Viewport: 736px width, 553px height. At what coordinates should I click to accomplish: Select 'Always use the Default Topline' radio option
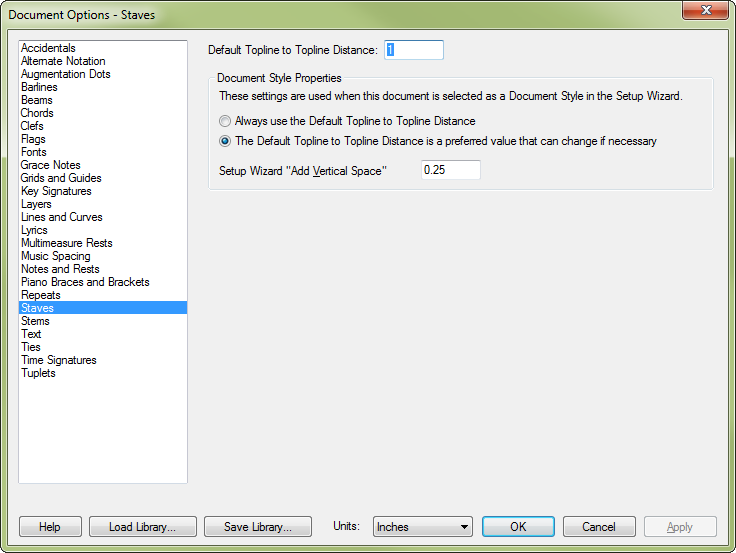pyautogui.click(x=226, y=121)
